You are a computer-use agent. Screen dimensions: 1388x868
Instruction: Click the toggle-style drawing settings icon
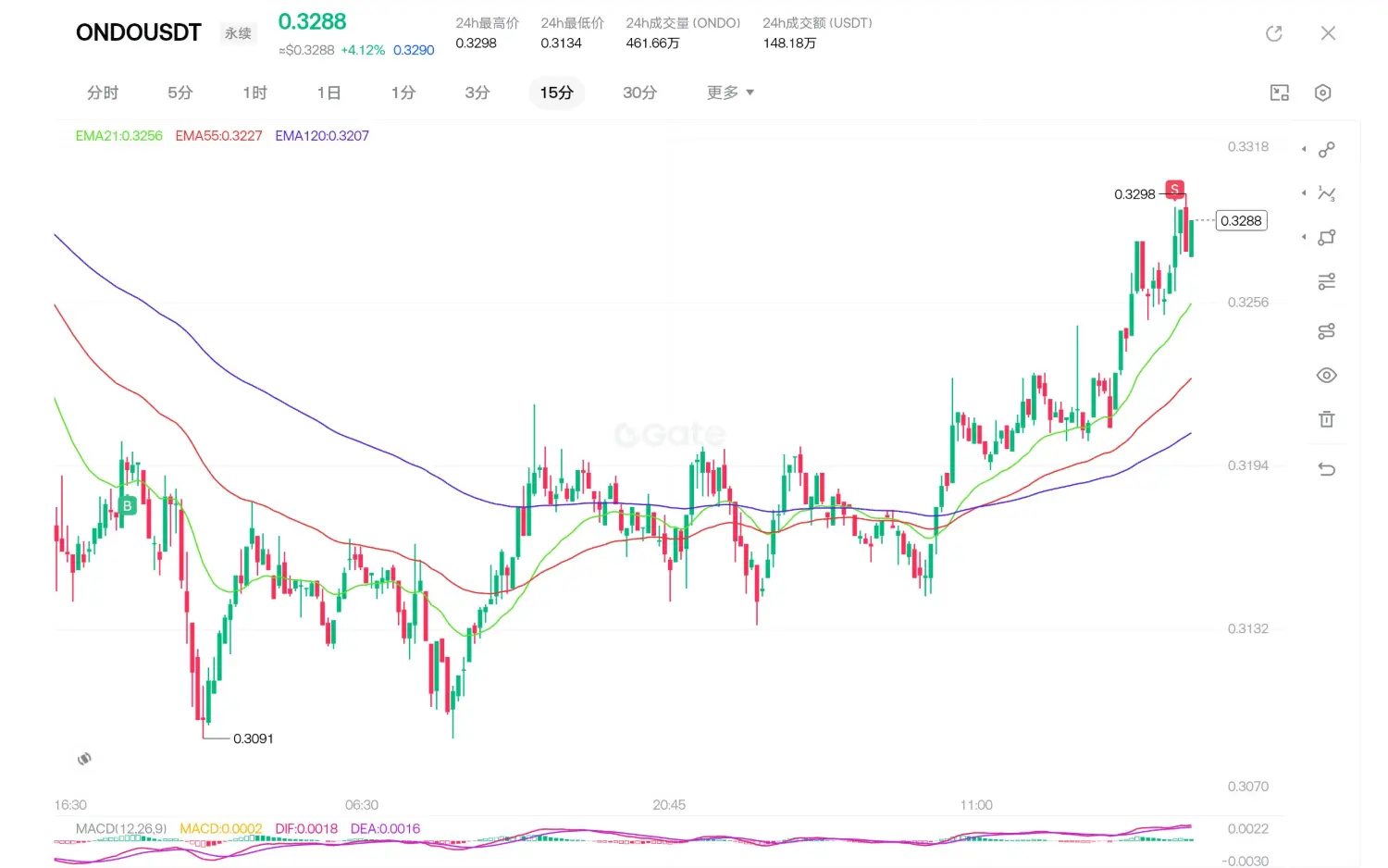[1326, 331]
